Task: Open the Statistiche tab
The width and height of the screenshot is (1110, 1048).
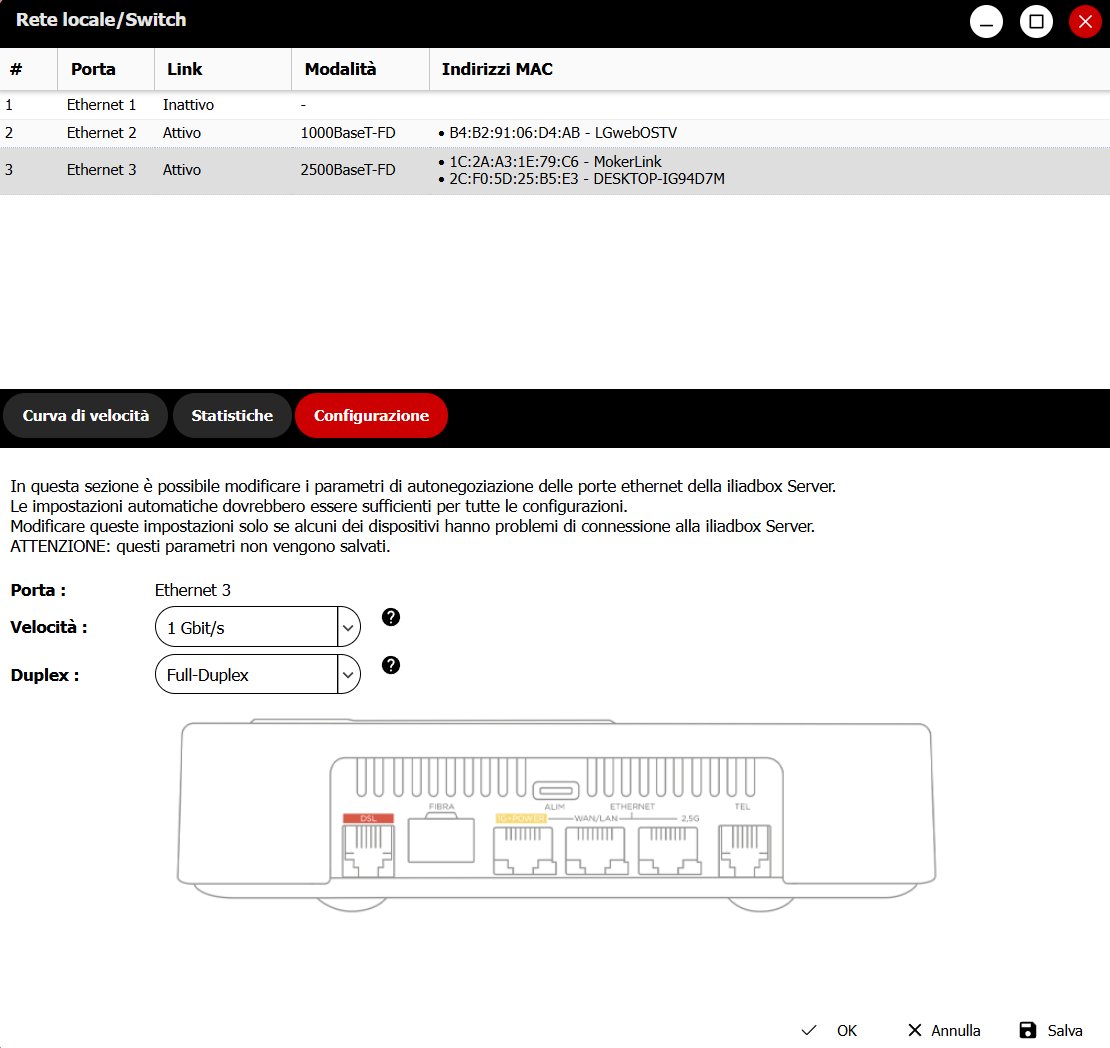Action: pos(232,416)
